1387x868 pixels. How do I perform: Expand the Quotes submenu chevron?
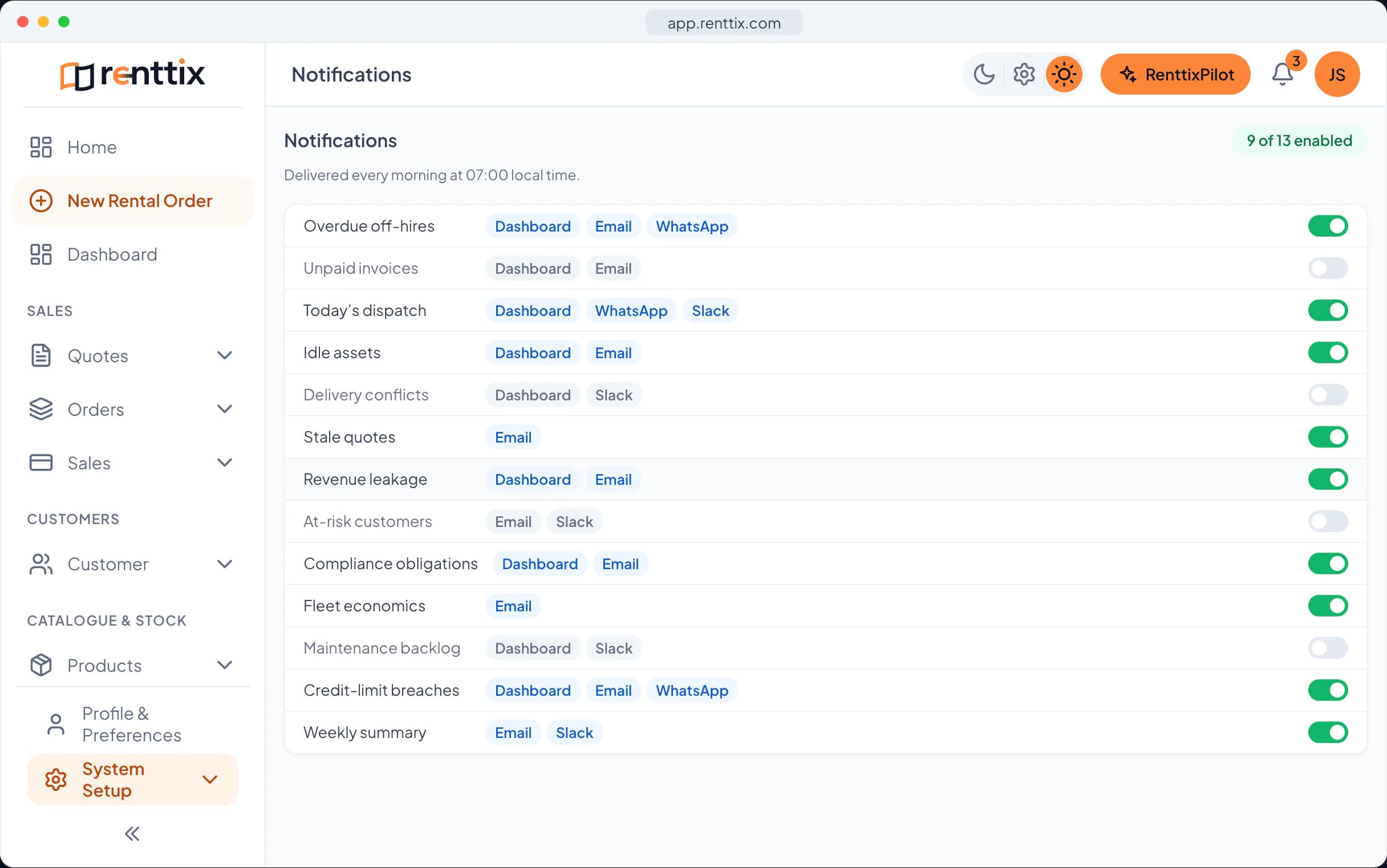225,355
